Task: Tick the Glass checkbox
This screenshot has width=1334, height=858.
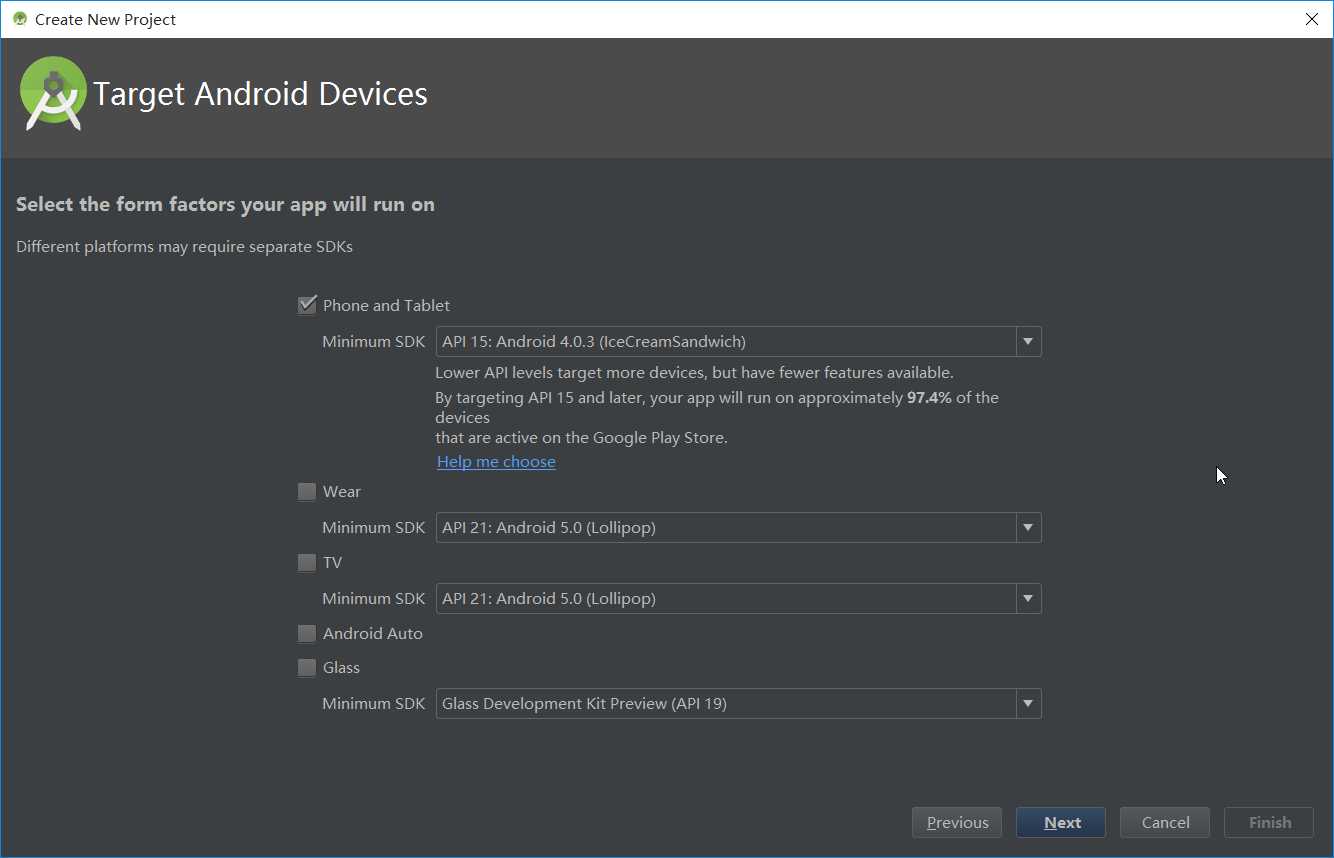Action: point(307,668)
